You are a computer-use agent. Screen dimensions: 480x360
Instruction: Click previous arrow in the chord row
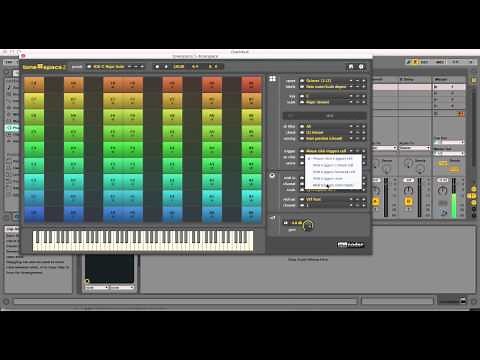351,132
